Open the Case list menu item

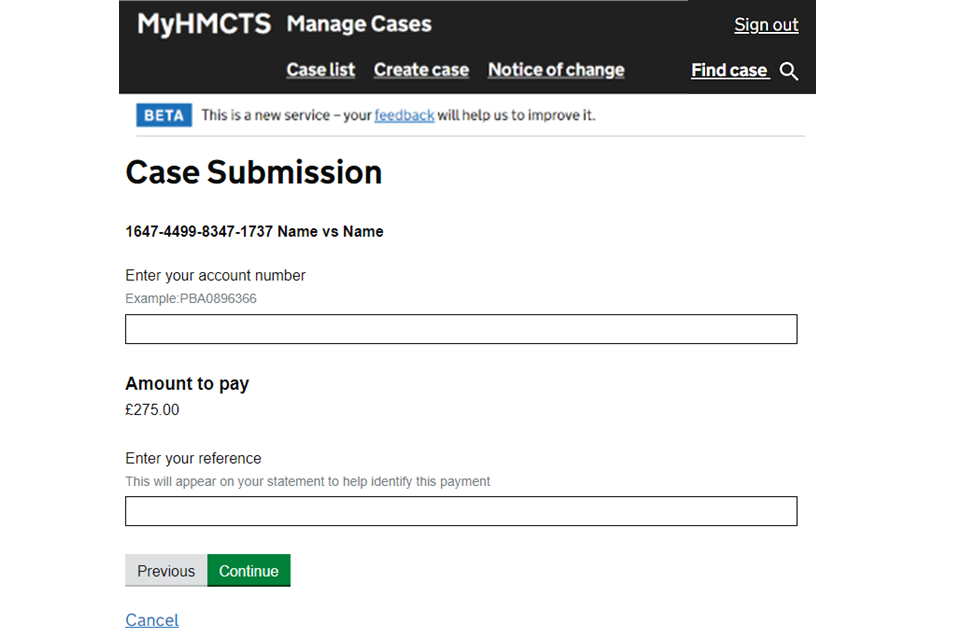point(320,70)
